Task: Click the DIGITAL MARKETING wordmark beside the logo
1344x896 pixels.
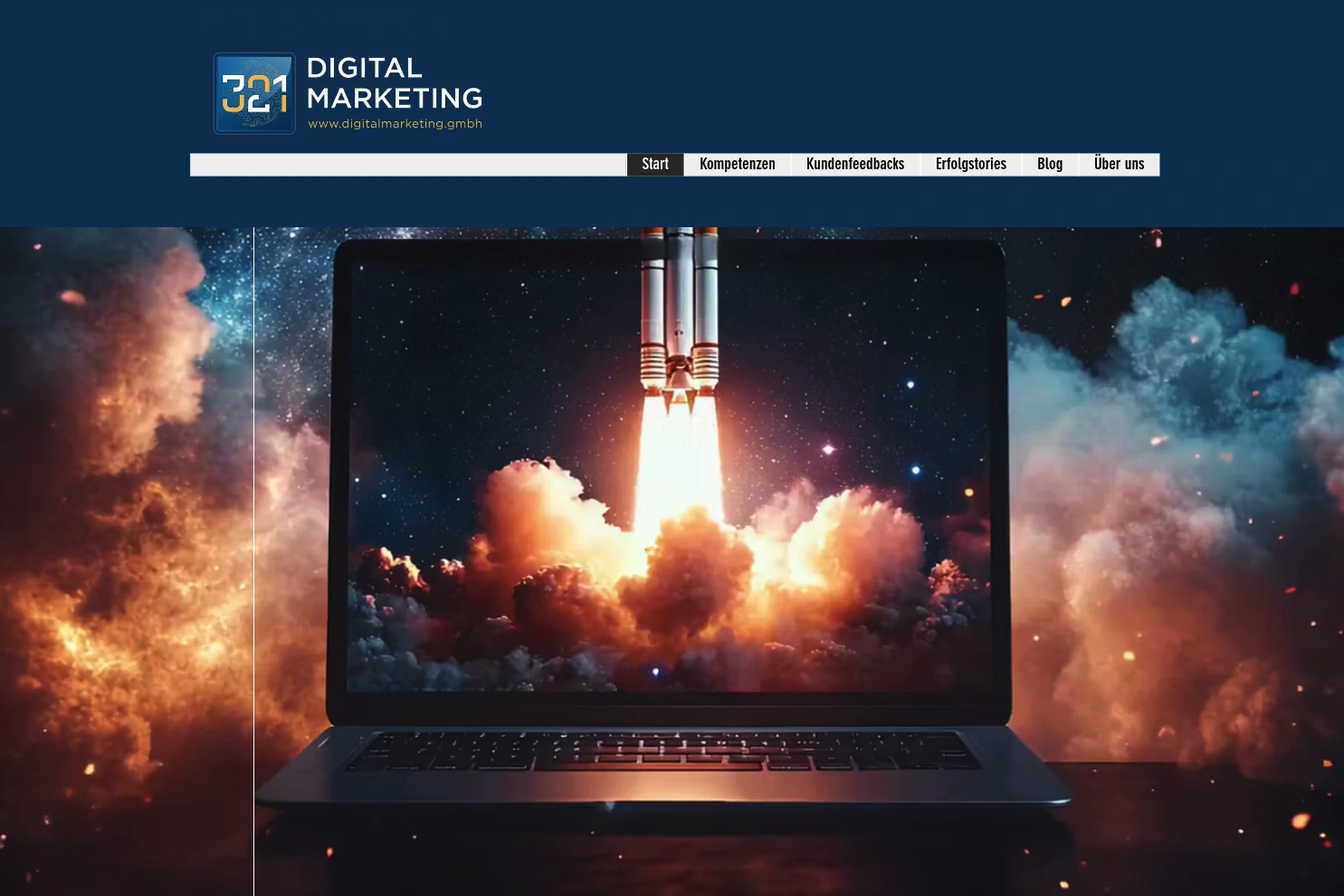Action: pyautogui.click(x=394, y=81)
